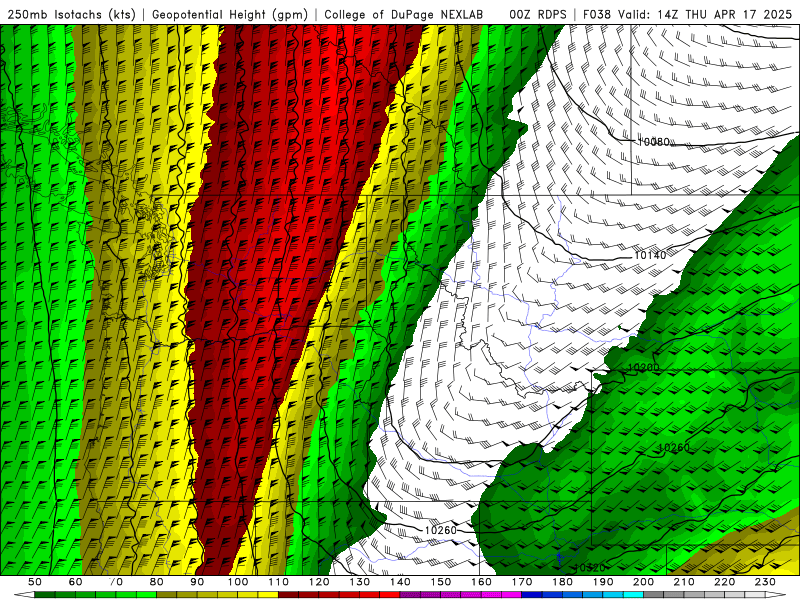Select the bright yellow swatch ending at 110
Screen dimensions: 800x600
(268, 595)
